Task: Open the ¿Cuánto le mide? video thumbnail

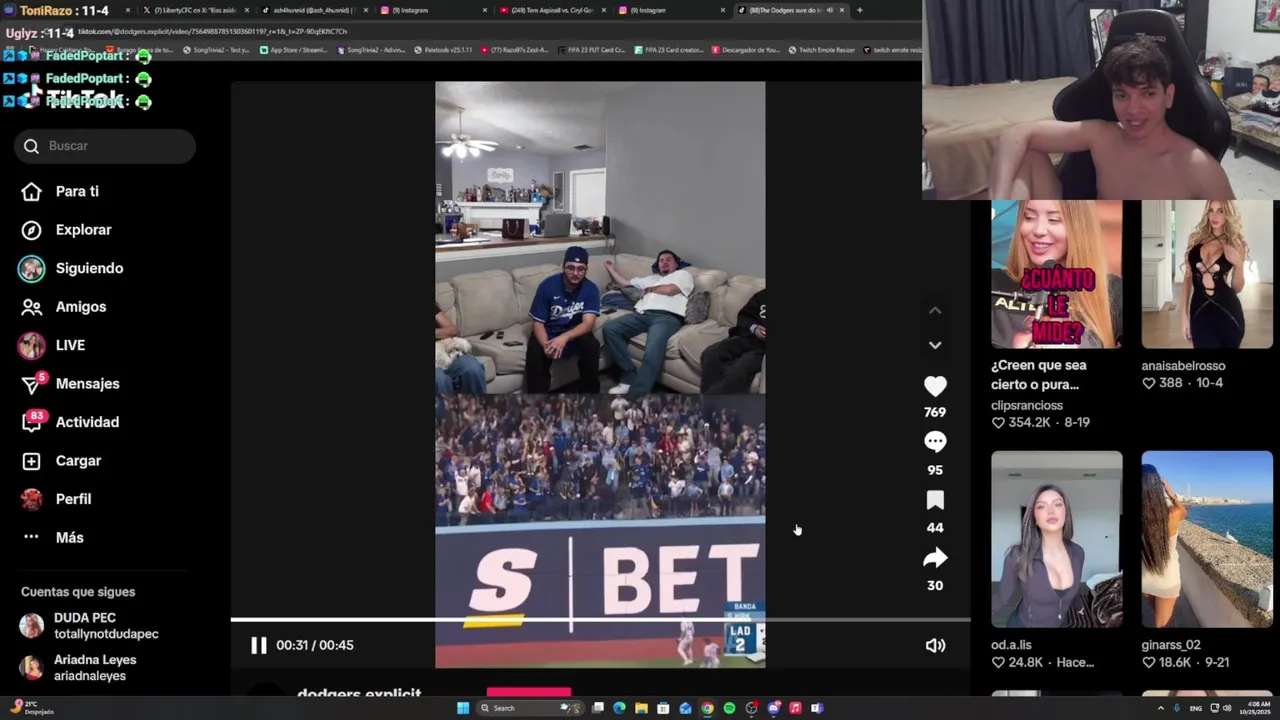Action: click(1057, 274)
